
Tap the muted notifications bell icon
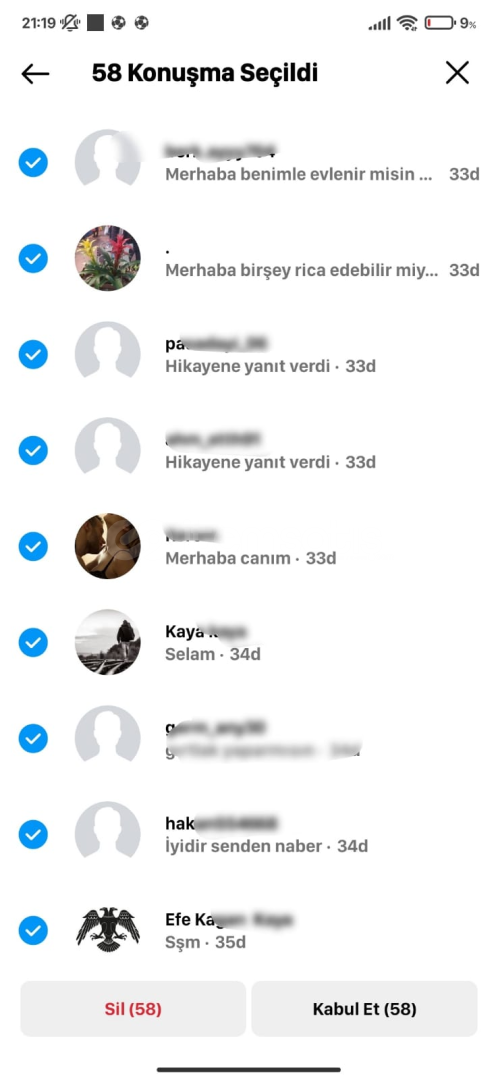point(70,23)
